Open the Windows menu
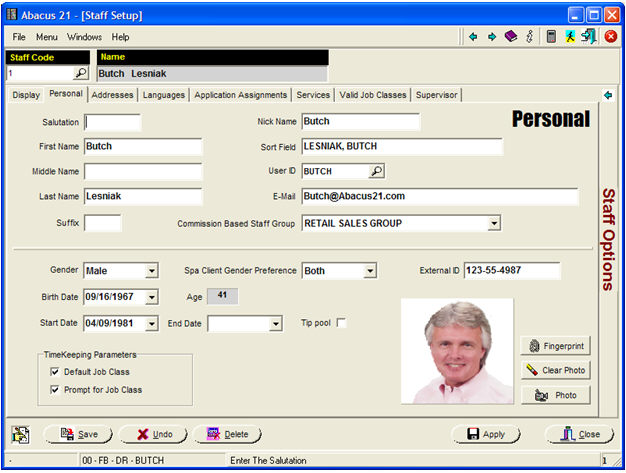This screenshot has width=626, height=473. pos(85,37)
